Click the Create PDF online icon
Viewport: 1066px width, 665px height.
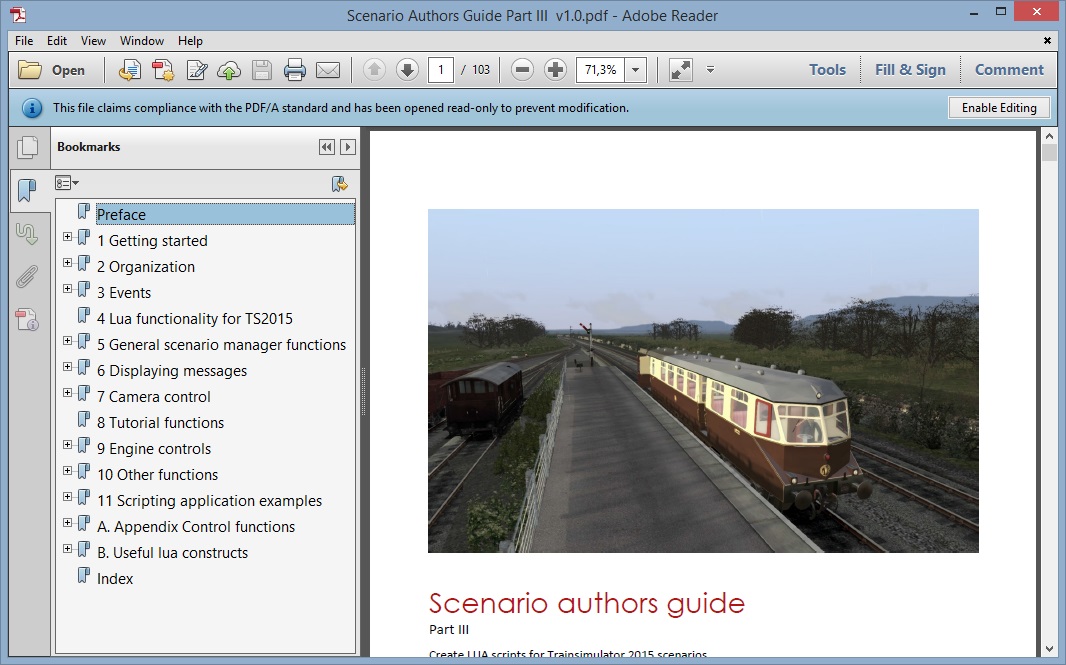pos(129,69)
